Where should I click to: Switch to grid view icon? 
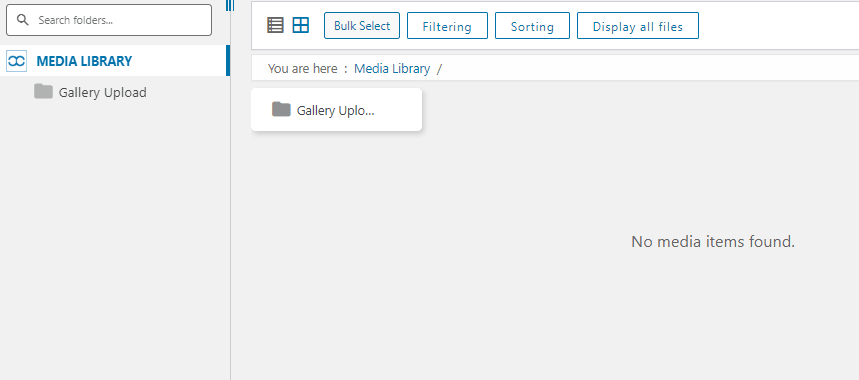point(301,25)
